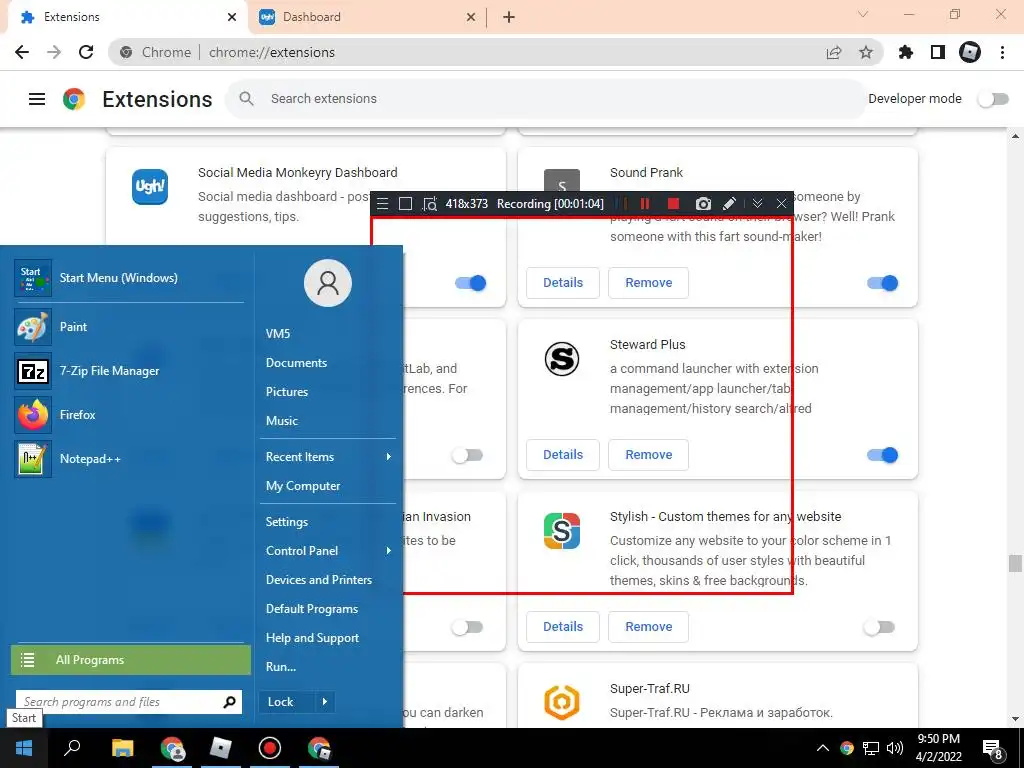Image resolution: width=1024 pixels, height=768 pixels.
Task: Open Chrome profile avatar
Action: [x=970, y=52]
